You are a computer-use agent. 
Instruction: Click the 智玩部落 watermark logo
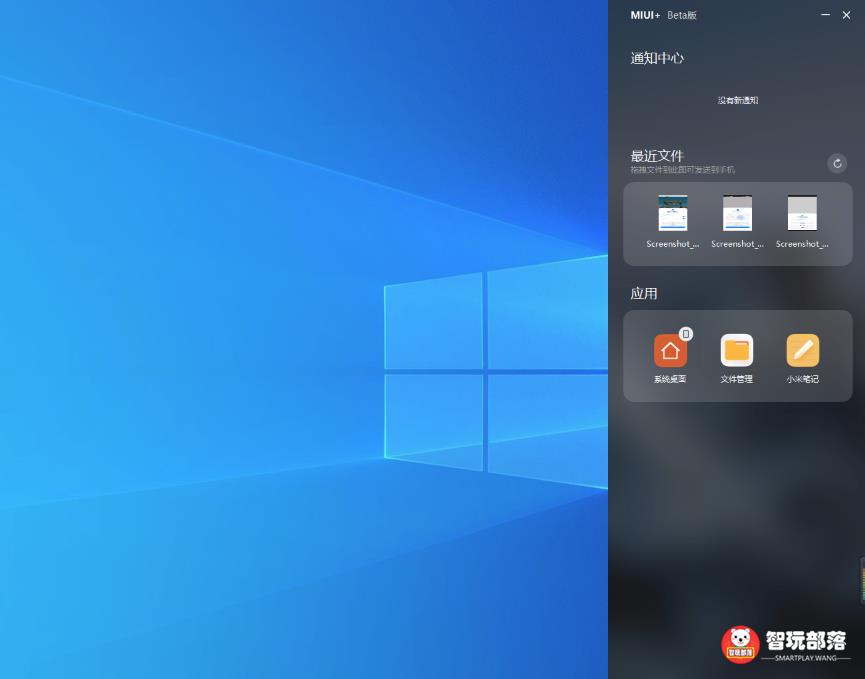785,644
